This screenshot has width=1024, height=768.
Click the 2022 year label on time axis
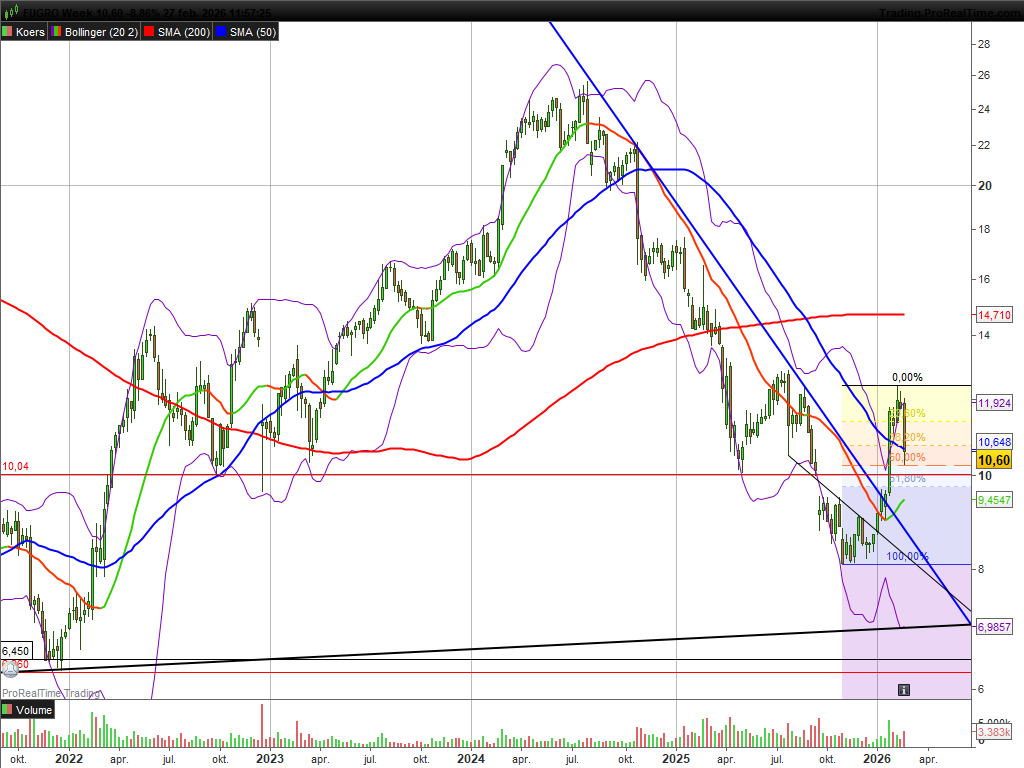(69, 759)
